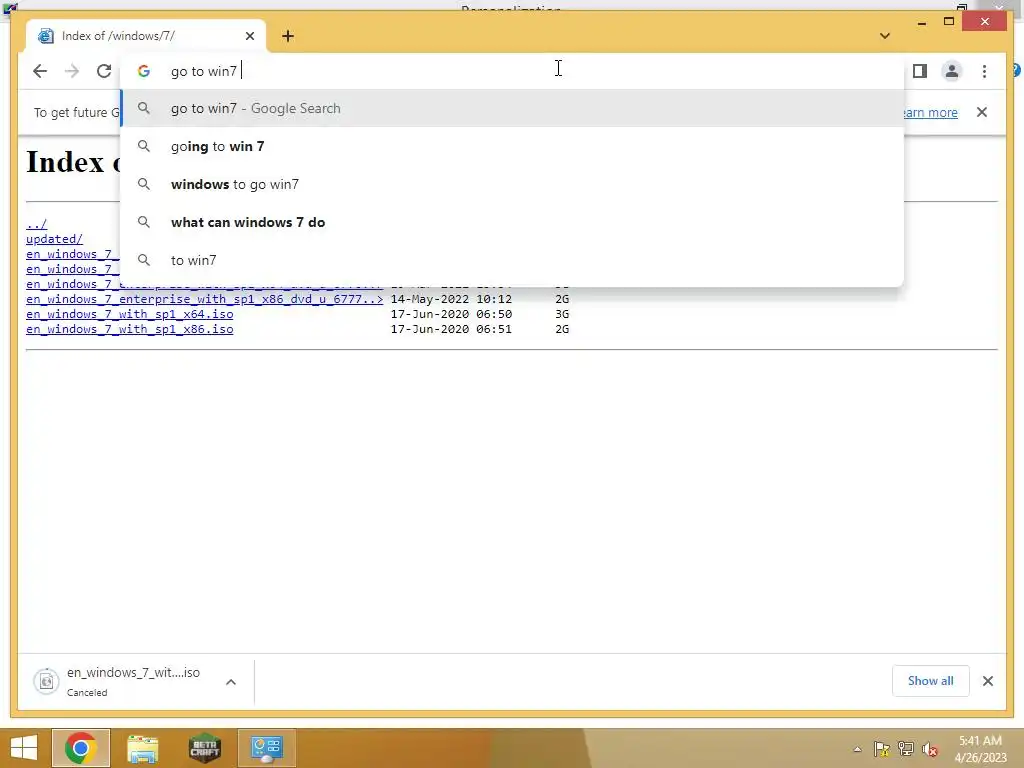Expand download item options chevron

tap(231, 682)
